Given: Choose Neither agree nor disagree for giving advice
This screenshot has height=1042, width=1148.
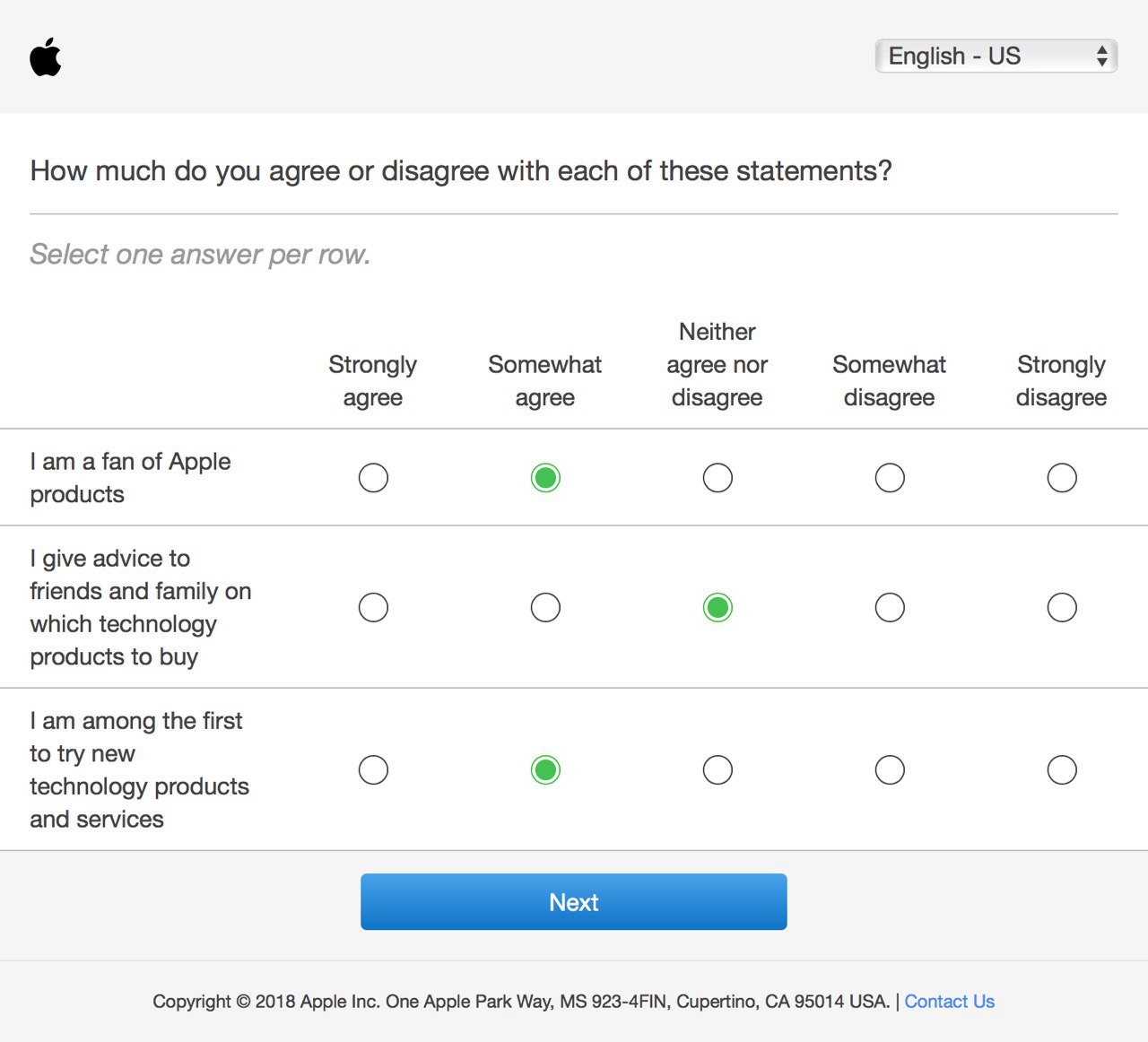Looking at the screenshot, I should 717,608.
